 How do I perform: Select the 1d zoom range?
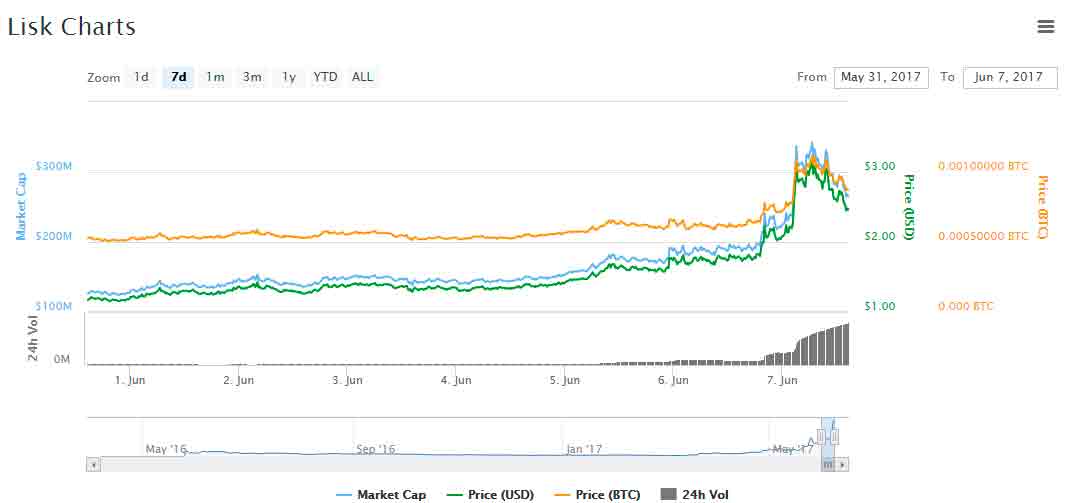(141, 77)
